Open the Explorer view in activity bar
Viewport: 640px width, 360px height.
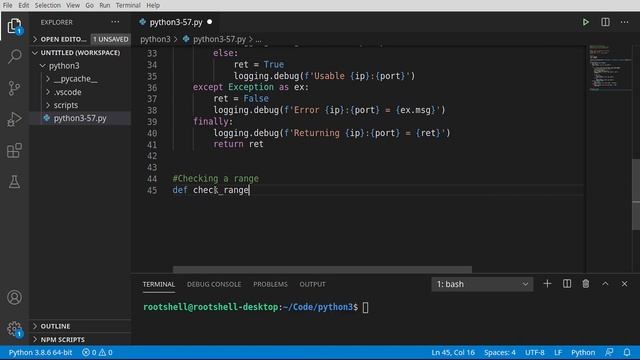(x=14, y=26)
